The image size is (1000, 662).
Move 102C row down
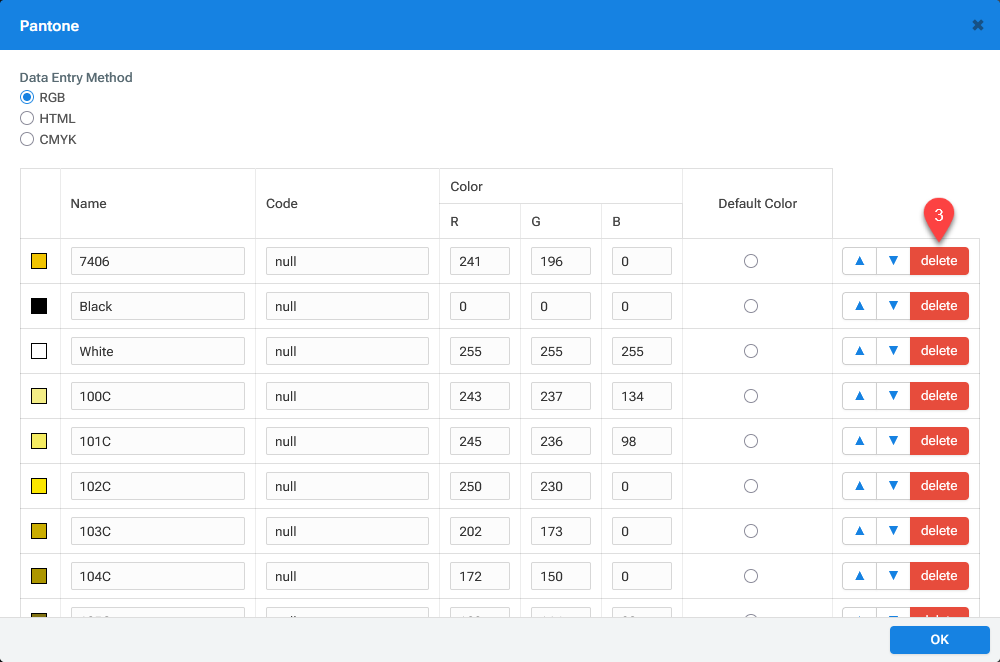(893, 486)
